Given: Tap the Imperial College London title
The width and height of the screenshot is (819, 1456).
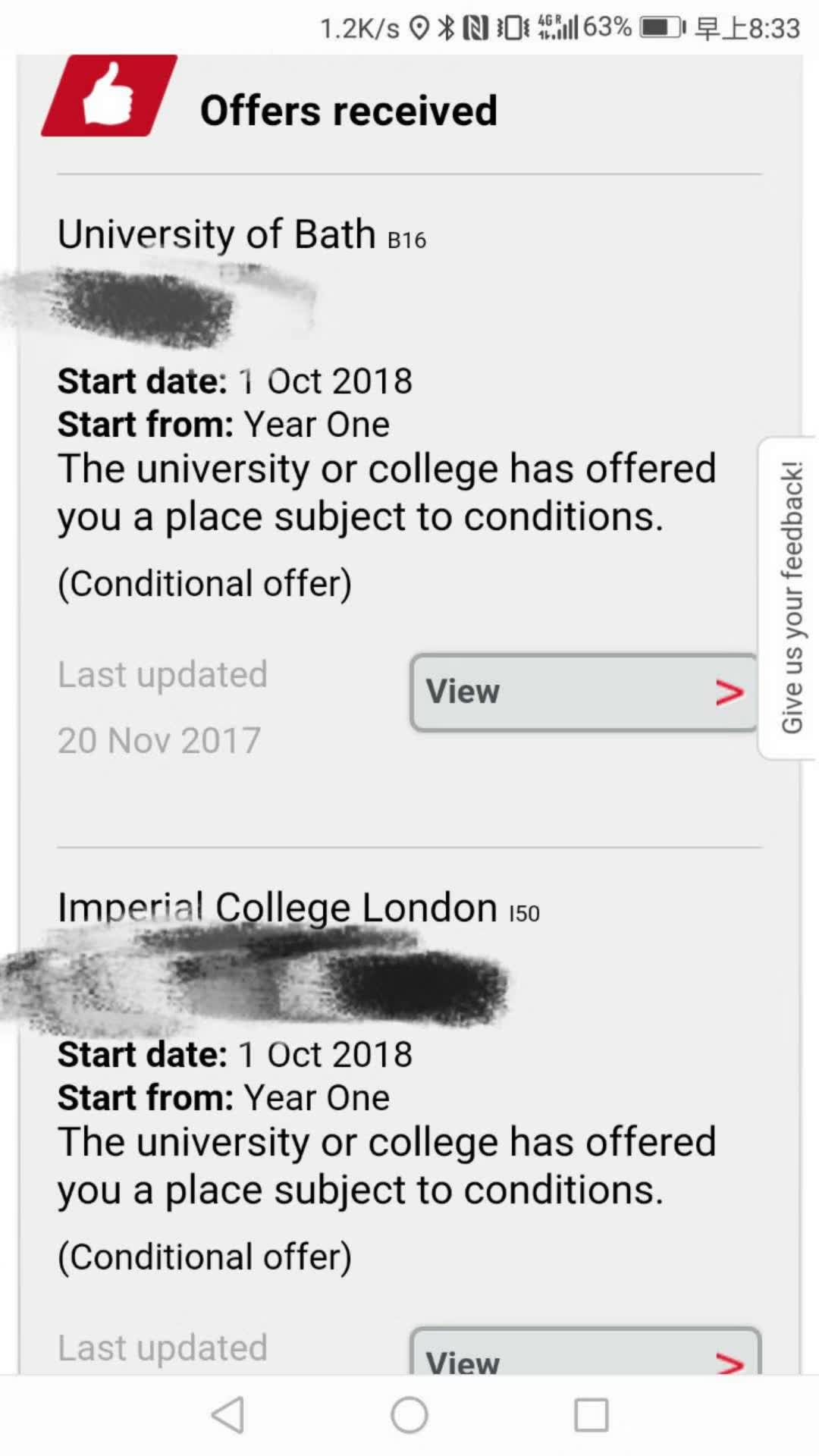Looking at the screenshot, I should (278, 907).
